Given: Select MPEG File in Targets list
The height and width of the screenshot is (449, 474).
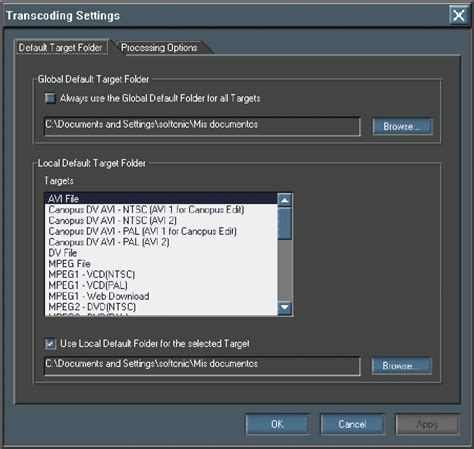Looking at the screenshot, I should [161, 264].
